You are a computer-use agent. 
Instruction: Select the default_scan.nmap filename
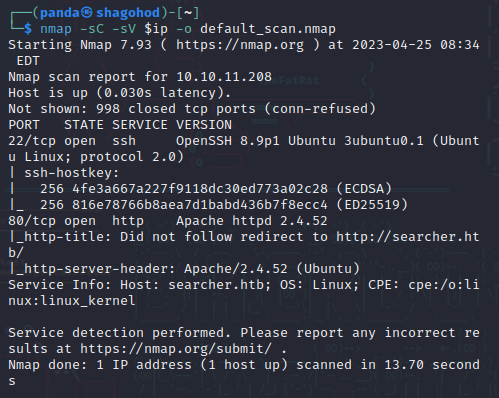pos(268,29)
